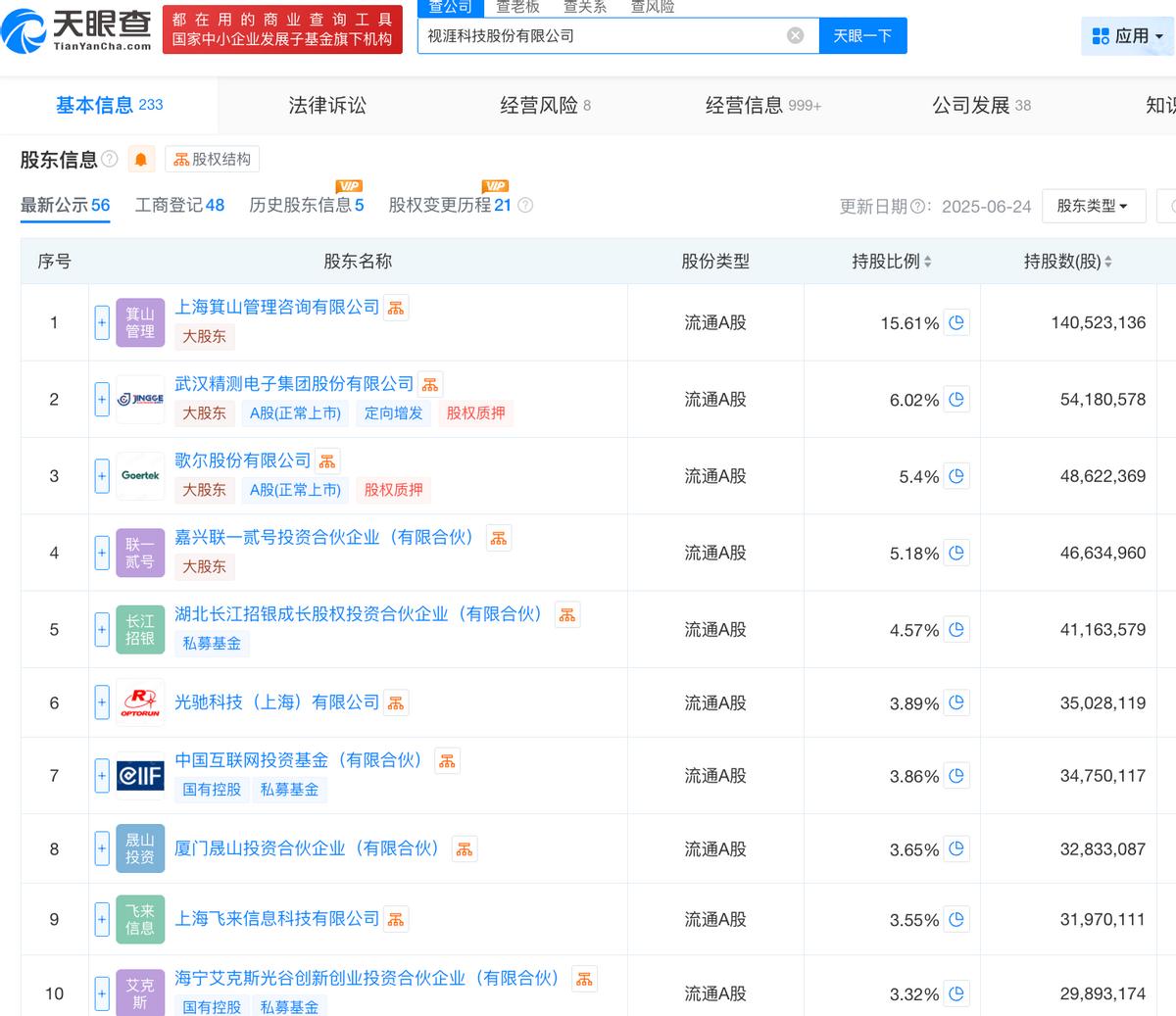
Task: Open equity structure icon for 武汉精测电子集团
Action: (x=430, y=384)
